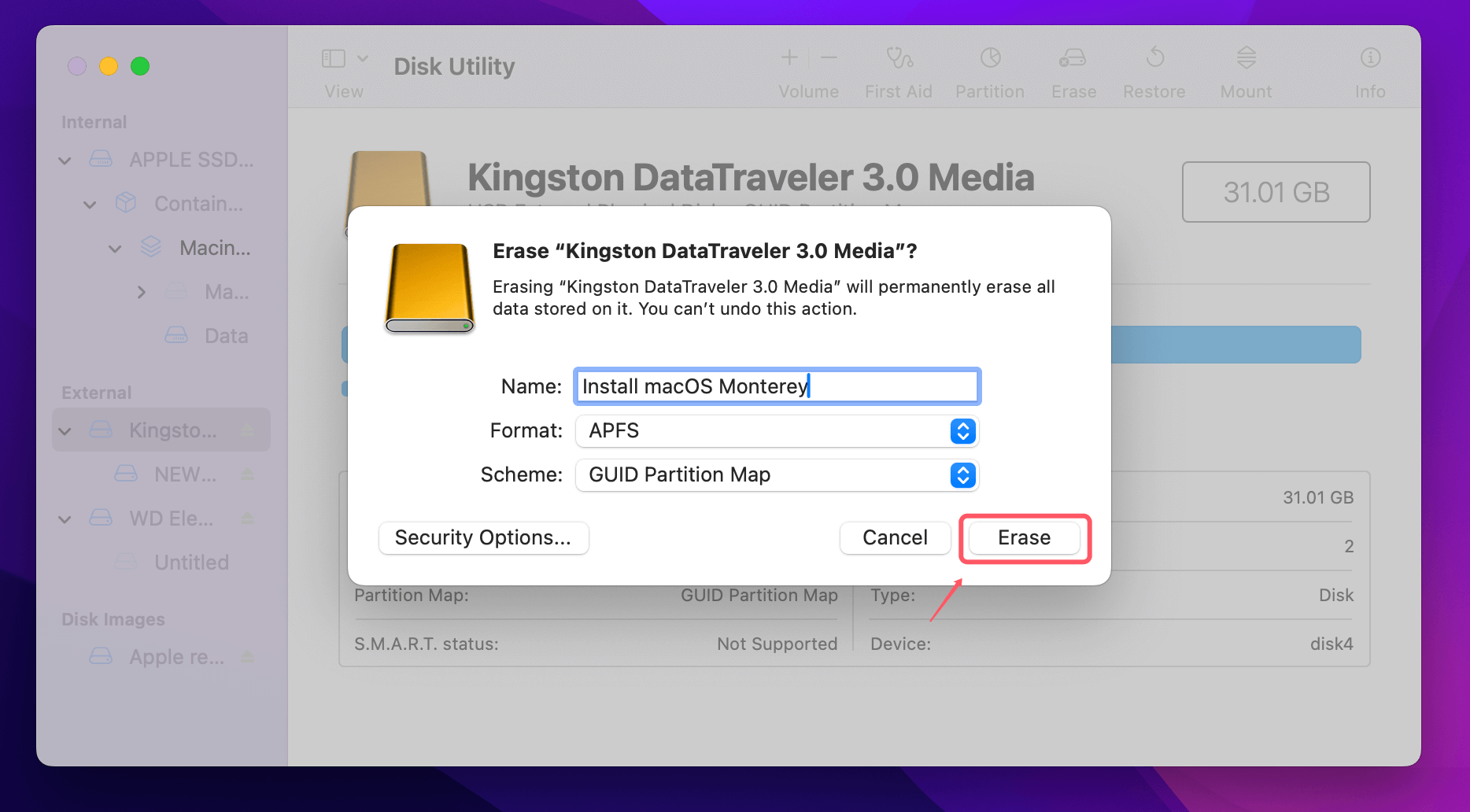Eject the Kingston external drive
The image size is (1470, 812).
[247, 430]
